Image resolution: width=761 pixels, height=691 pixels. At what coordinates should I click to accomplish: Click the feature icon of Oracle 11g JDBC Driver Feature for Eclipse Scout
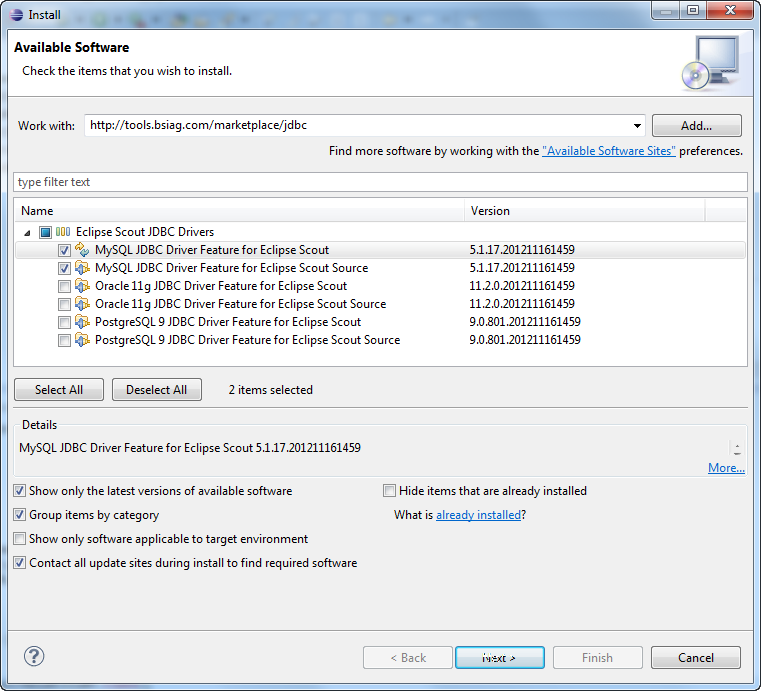click(x=82, y=286)
